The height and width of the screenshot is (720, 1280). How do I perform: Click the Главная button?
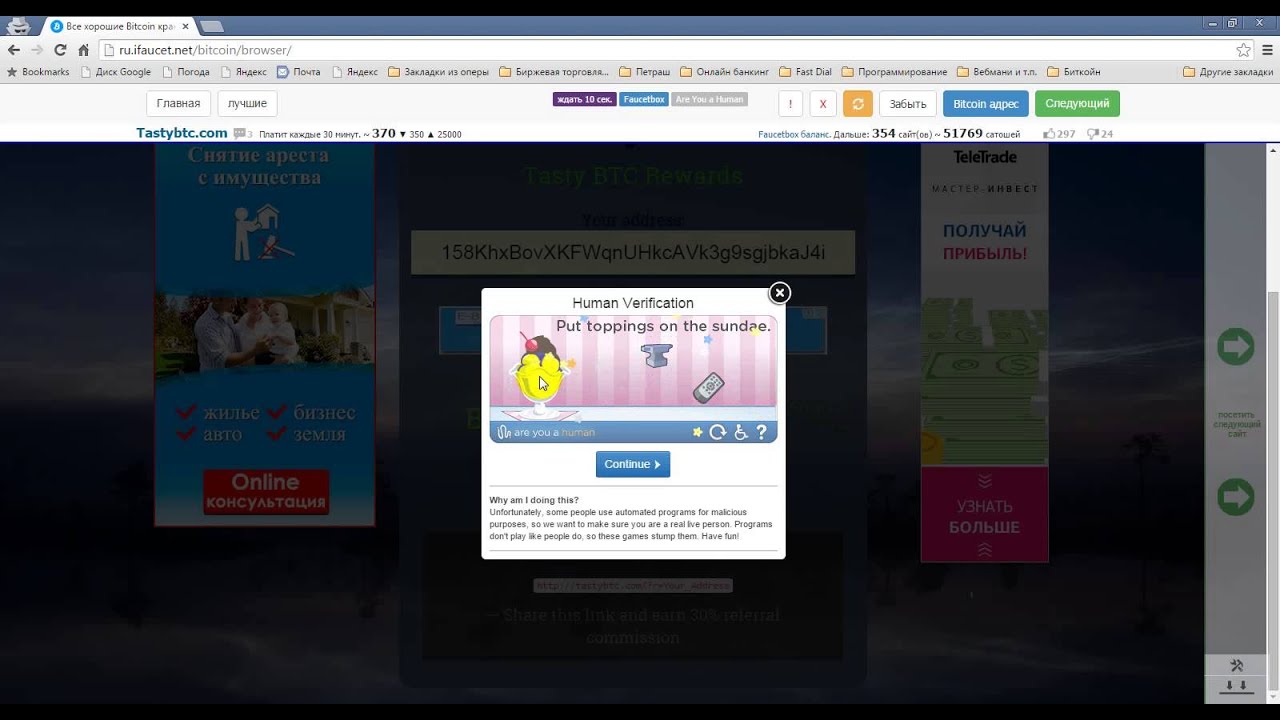click(x=178, y=103)
